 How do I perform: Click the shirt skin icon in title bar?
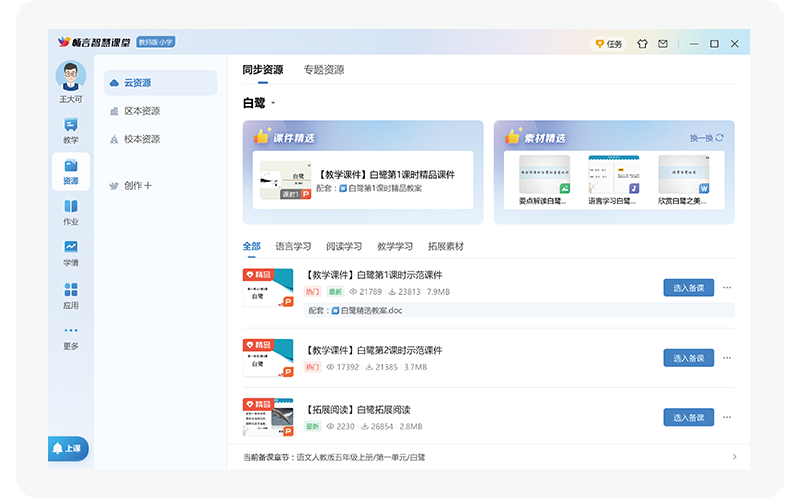(642, 44)
